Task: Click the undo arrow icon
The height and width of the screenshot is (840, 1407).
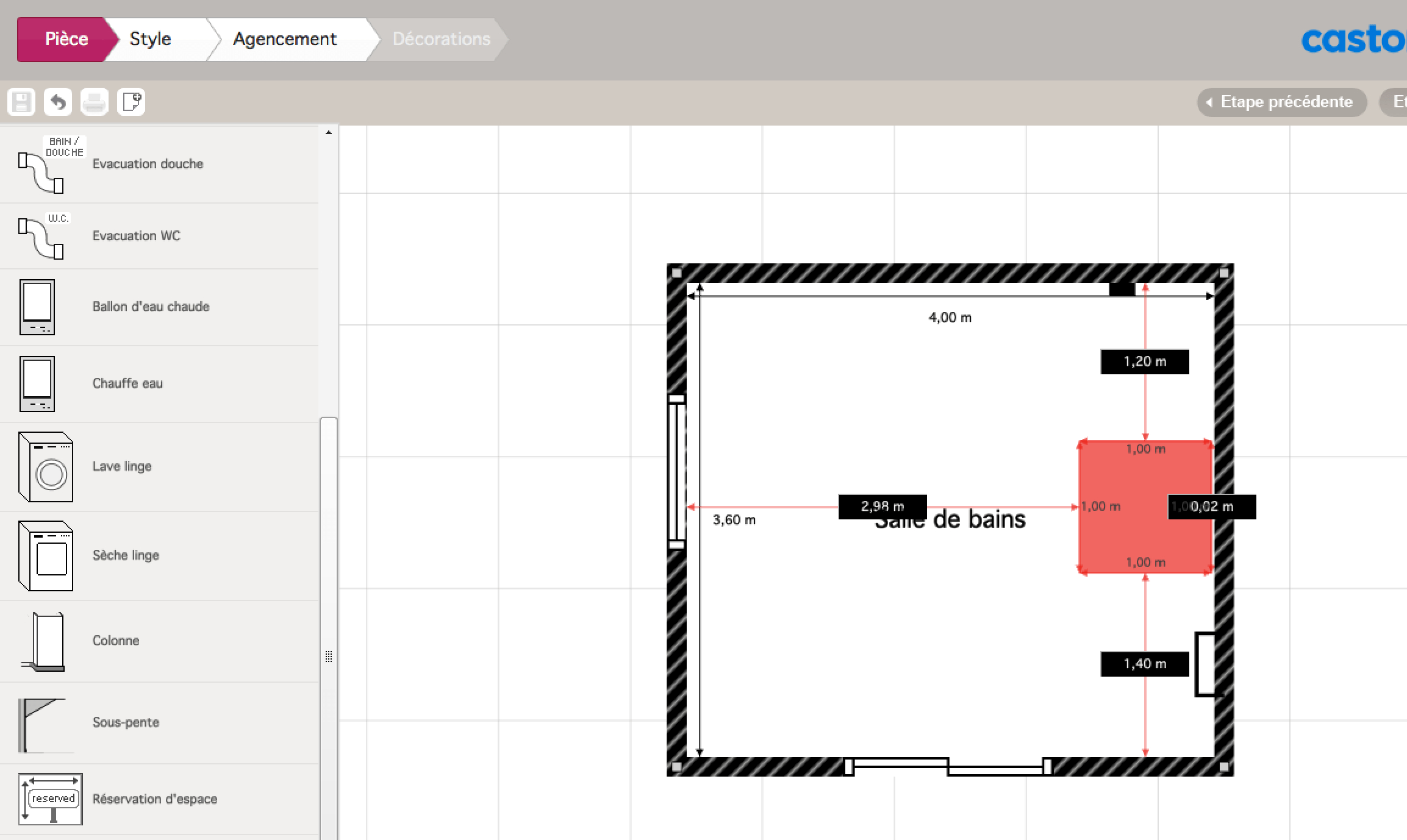Action: [x=58, y=102]
